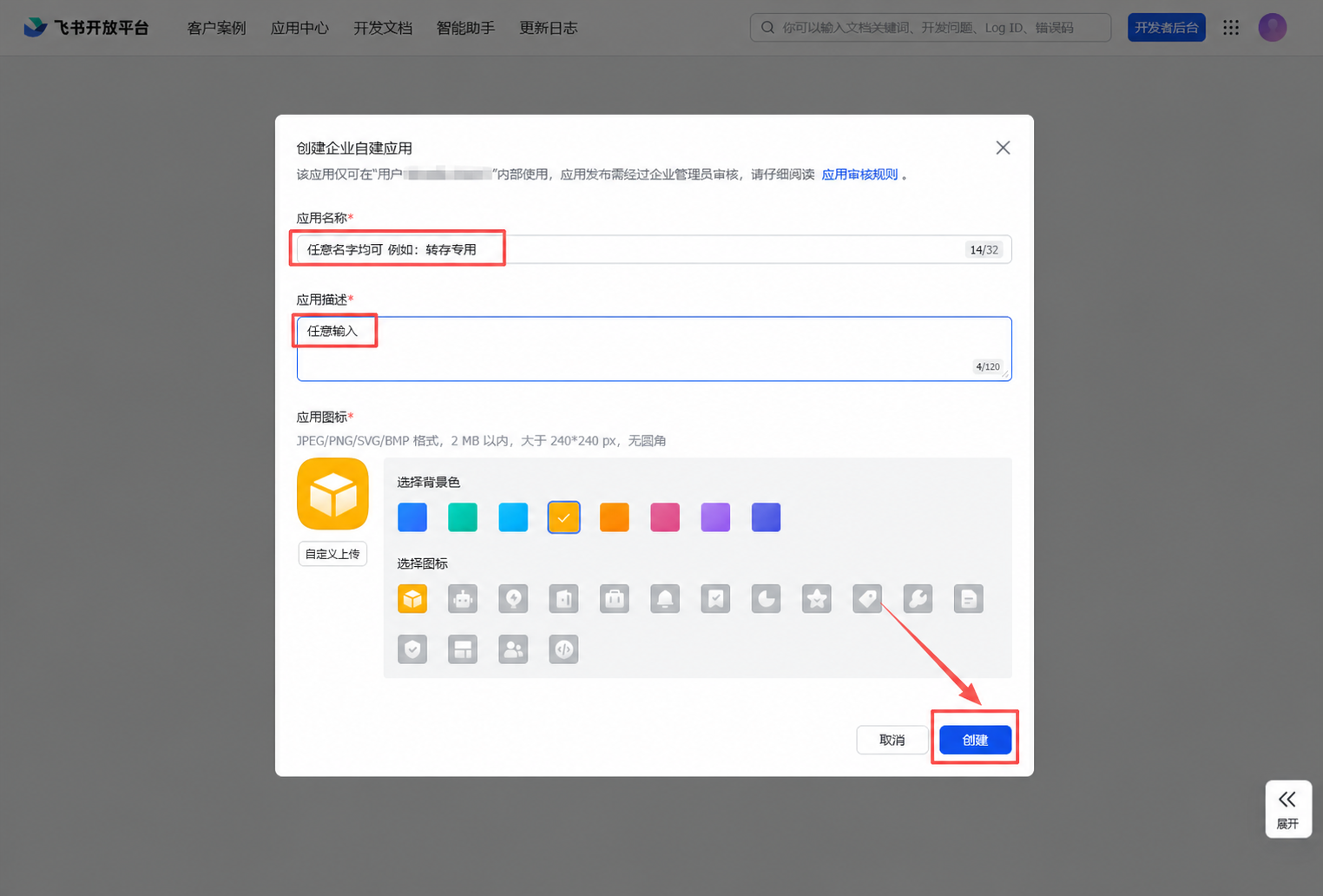Select the door-shaped app icon
This screenshot has height=896, width=1323.
[x=564, y=599]
